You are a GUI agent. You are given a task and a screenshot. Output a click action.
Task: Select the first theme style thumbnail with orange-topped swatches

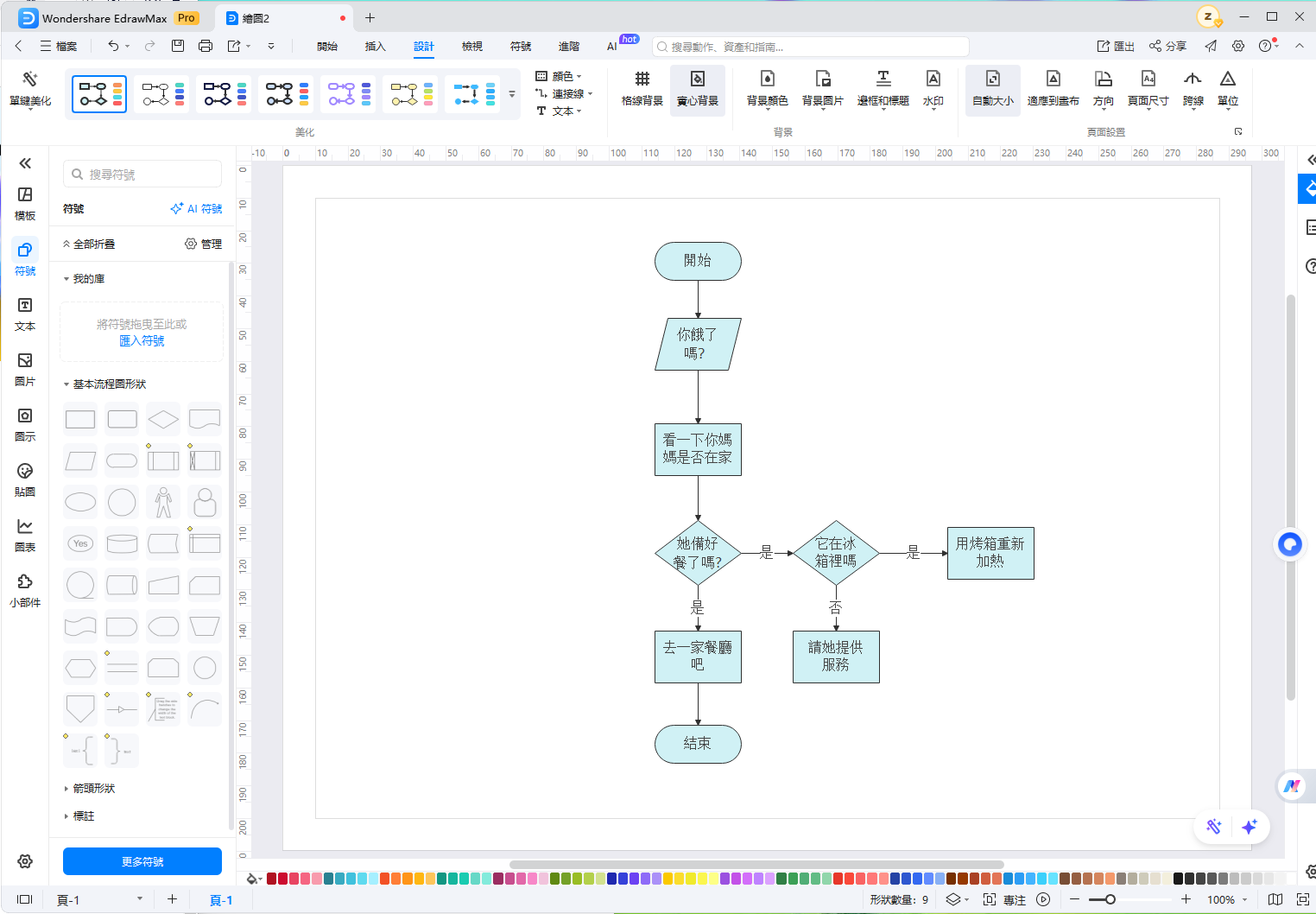pos(99,94)
